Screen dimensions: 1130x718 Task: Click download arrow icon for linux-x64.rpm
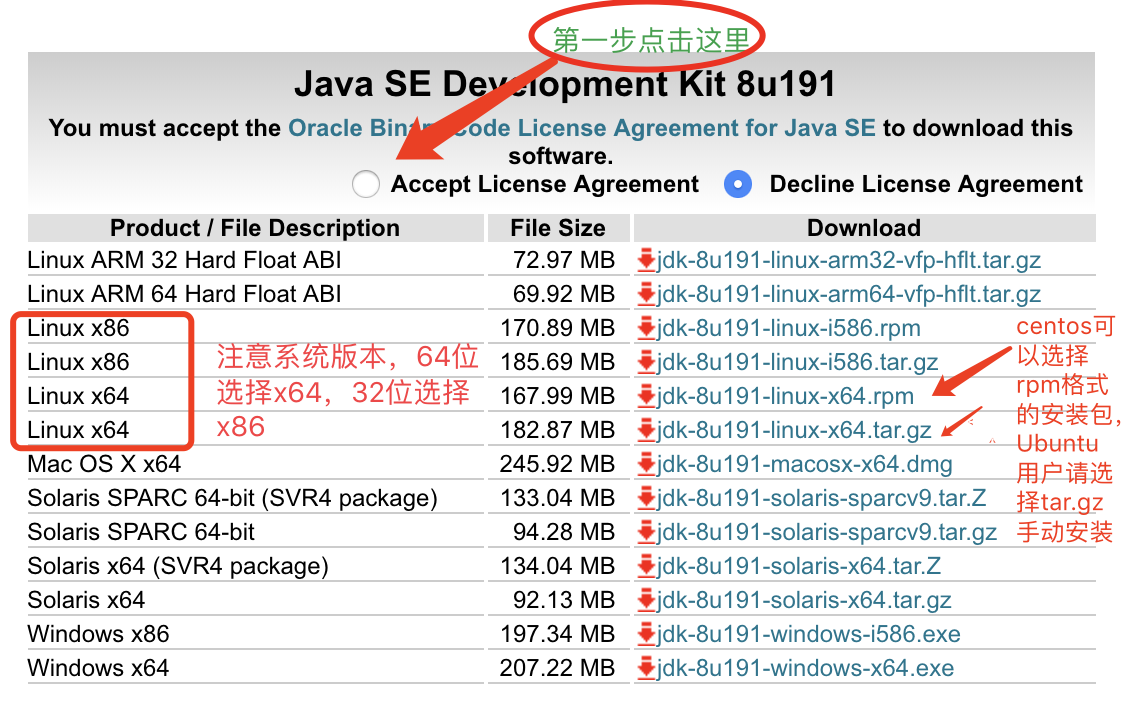click(646, 395)
